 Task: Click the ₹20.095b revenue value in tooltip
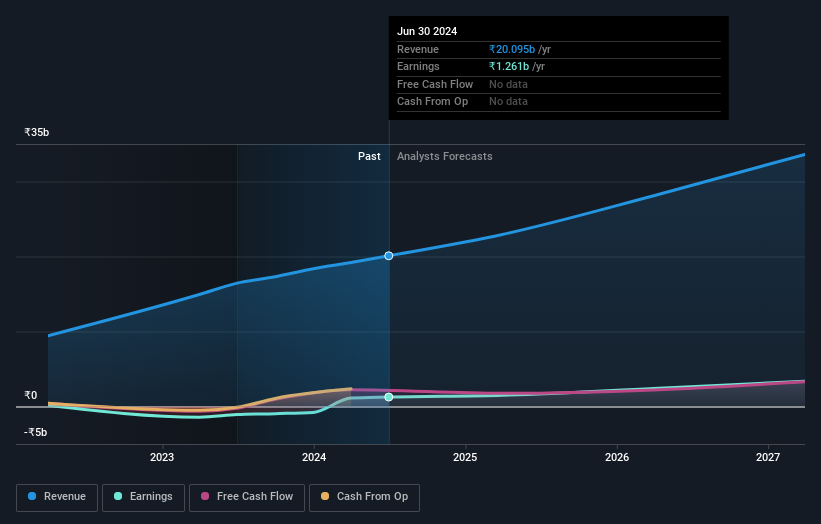click(x=512, y=49)
